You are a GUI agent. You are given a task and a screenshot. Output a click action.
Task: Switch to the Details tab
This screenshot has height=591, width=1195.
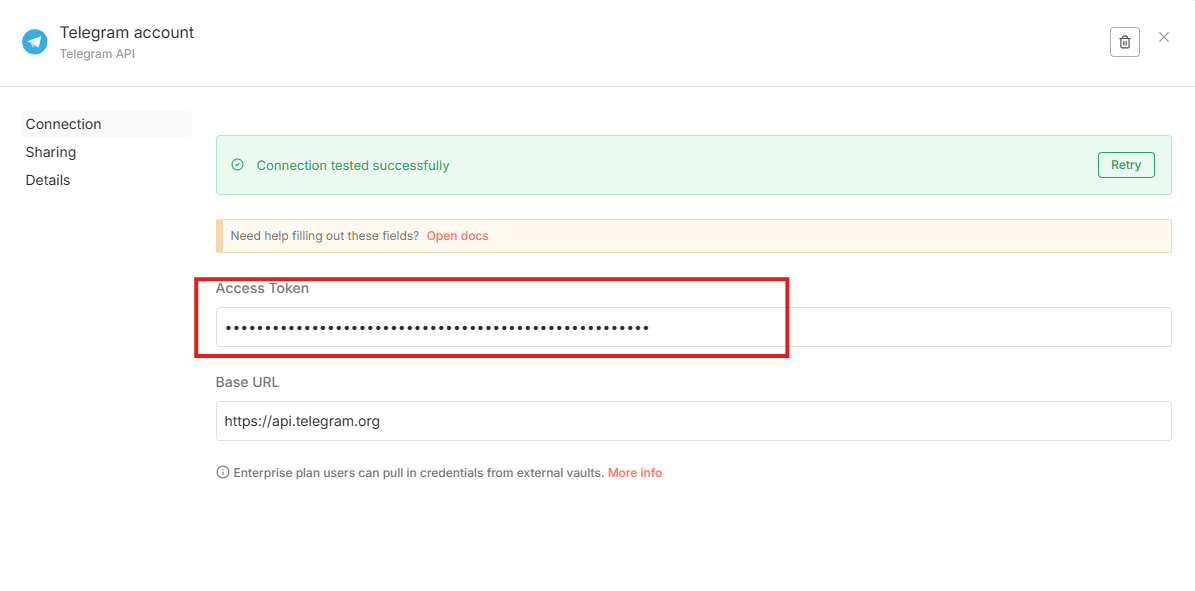point(48,181)
